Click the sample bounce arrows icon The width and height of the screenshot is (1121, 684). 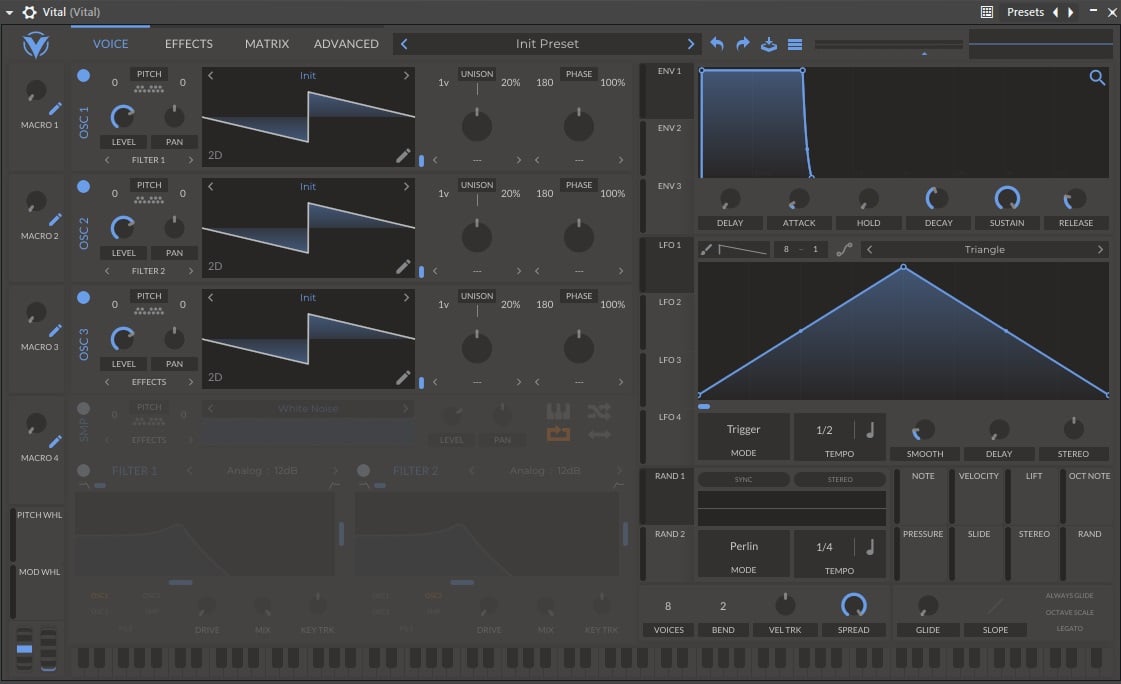[598, 434]
